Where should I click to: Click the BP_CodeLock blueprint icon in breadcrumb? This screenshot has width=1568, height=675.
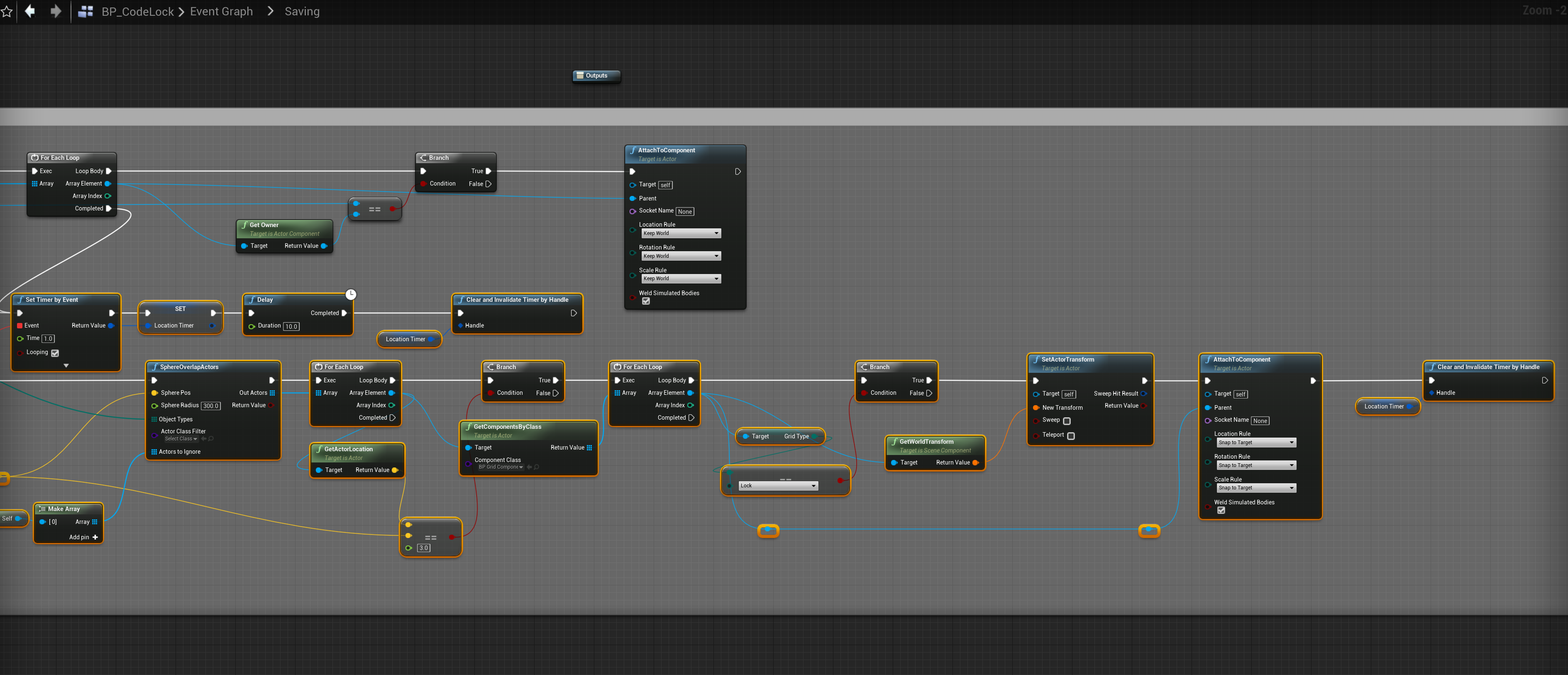click(86, 12)
